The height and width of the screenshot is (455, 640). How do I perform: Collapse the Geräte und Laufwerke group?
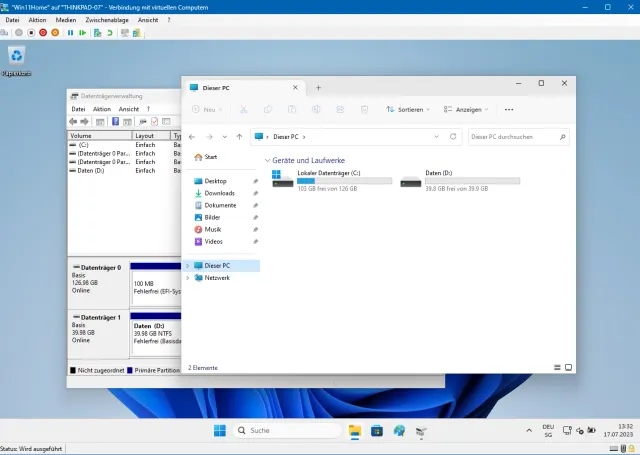[268, 160]
